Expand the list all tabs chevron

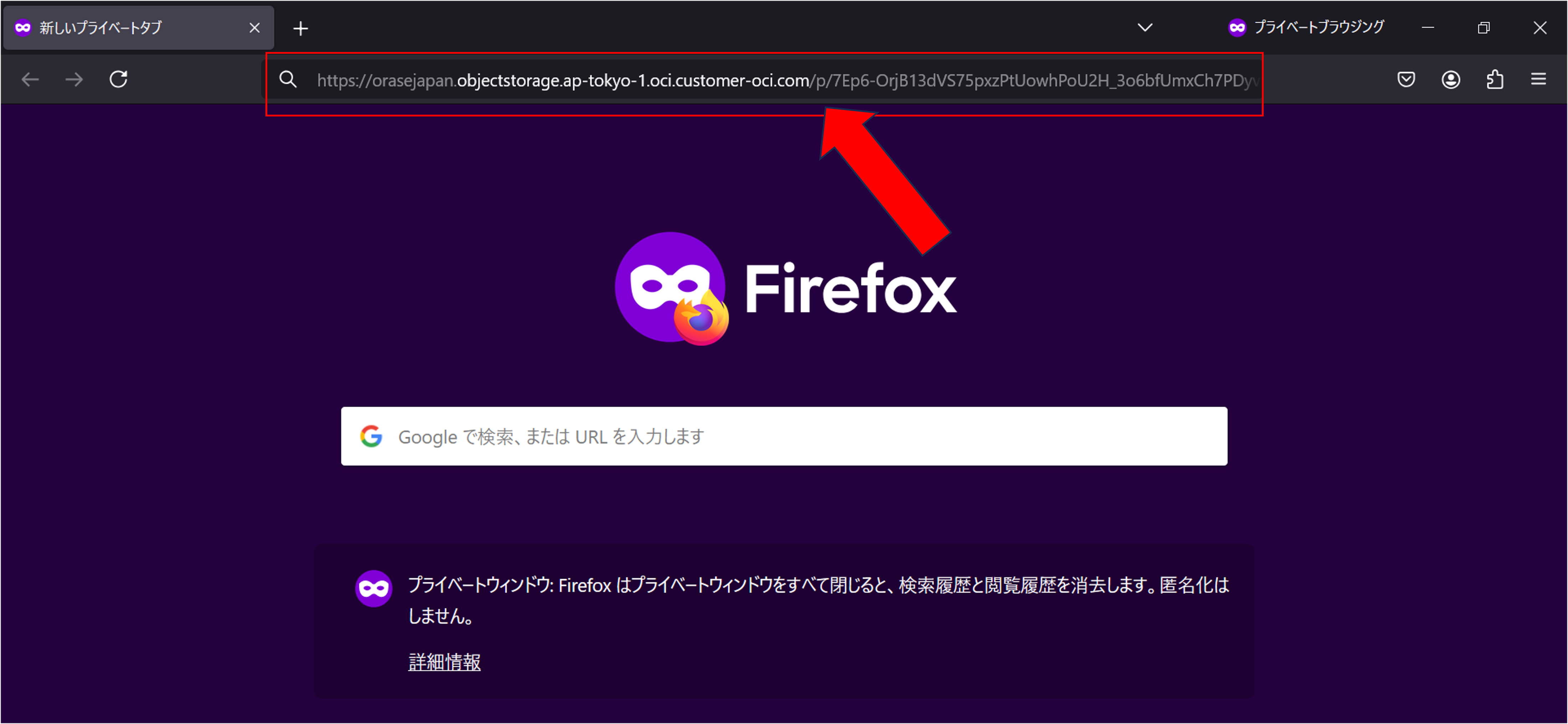click(1145, 27)
